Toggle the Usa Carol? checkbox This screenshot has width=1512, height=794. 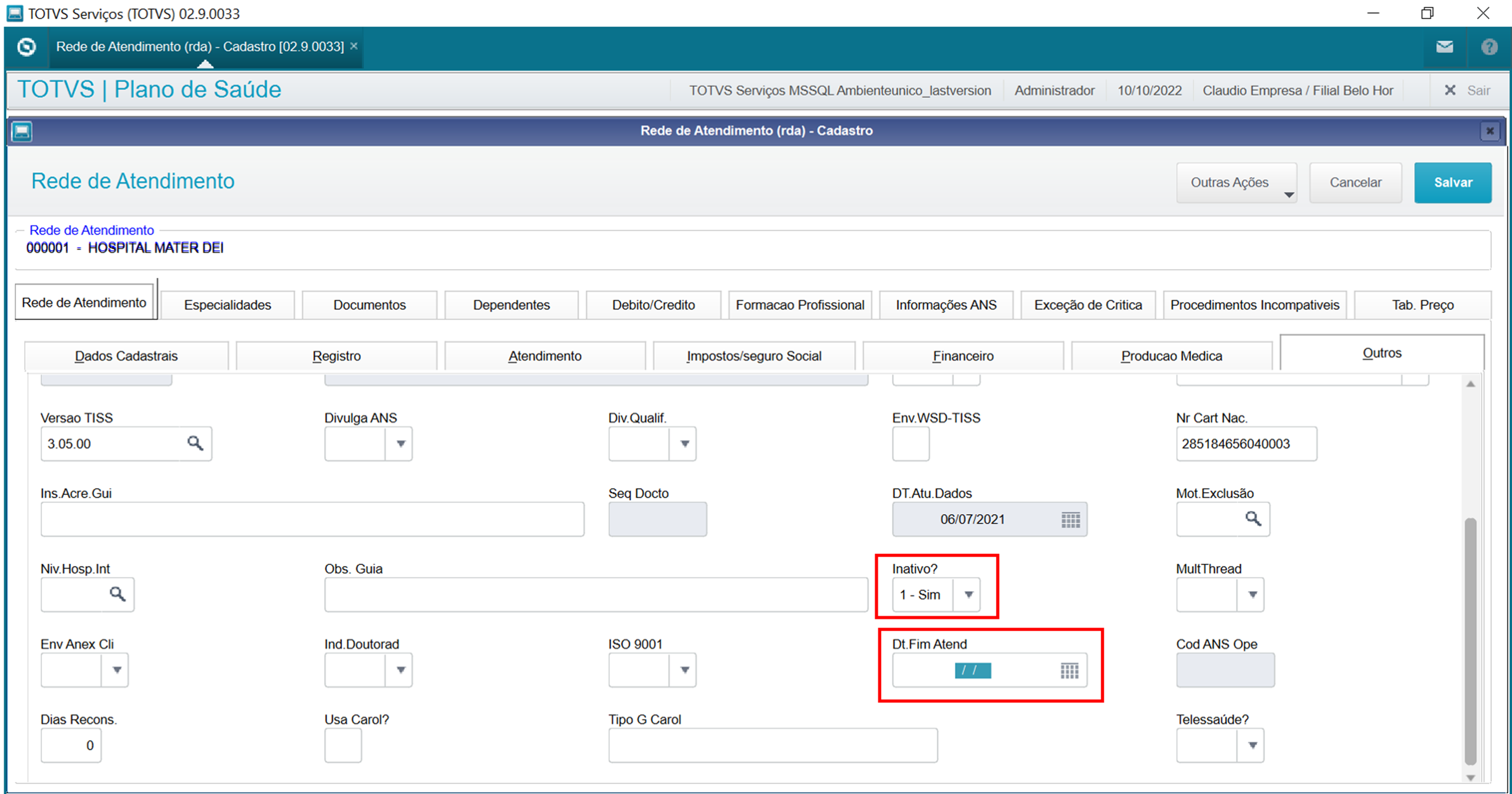pyautogui.click(x=343, y=745)
